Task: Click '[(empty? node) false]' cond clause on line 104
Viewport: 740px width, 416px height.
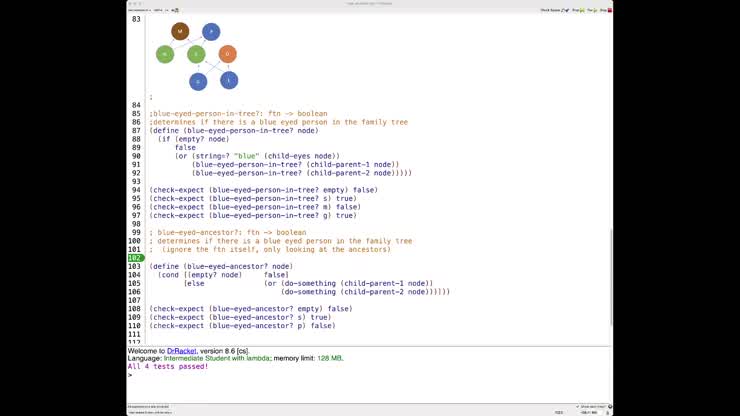Action: [x=236, y=275]
